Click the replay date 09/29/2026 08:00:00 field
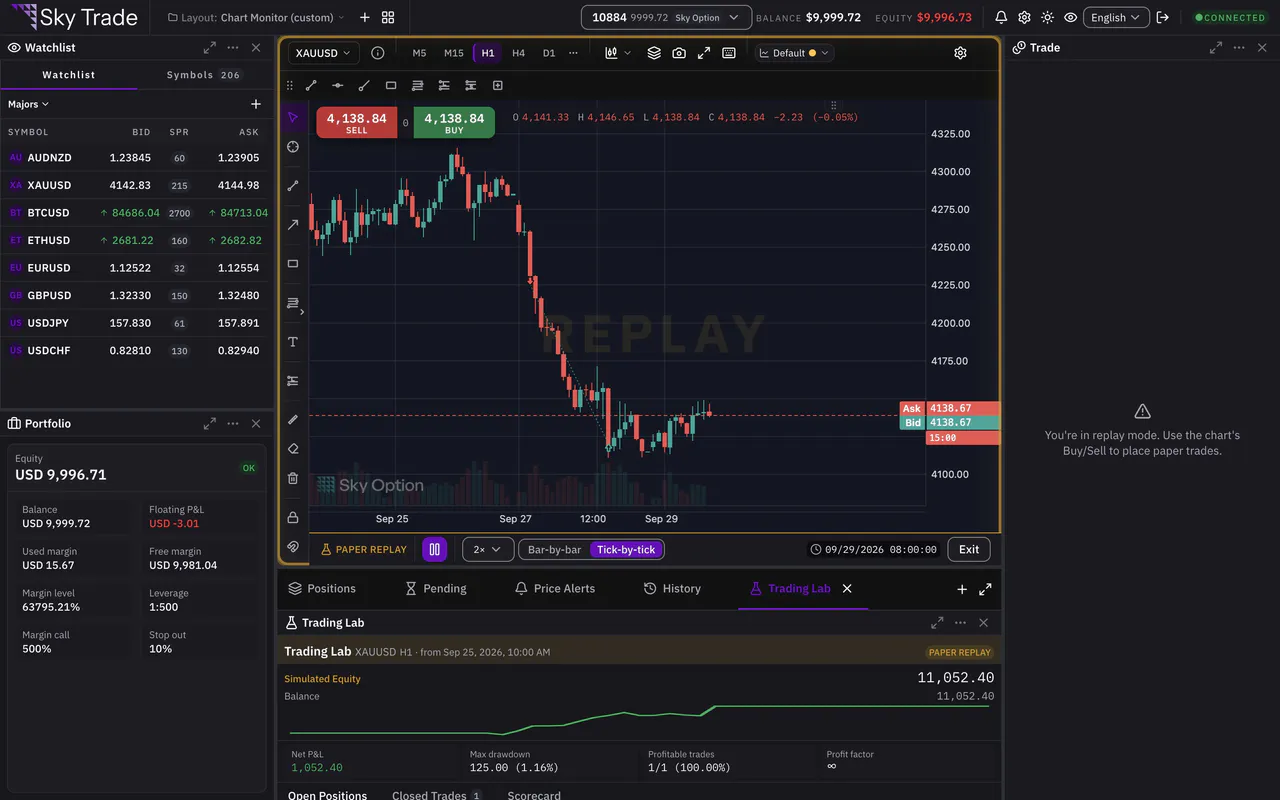 (x=874, y=549)
